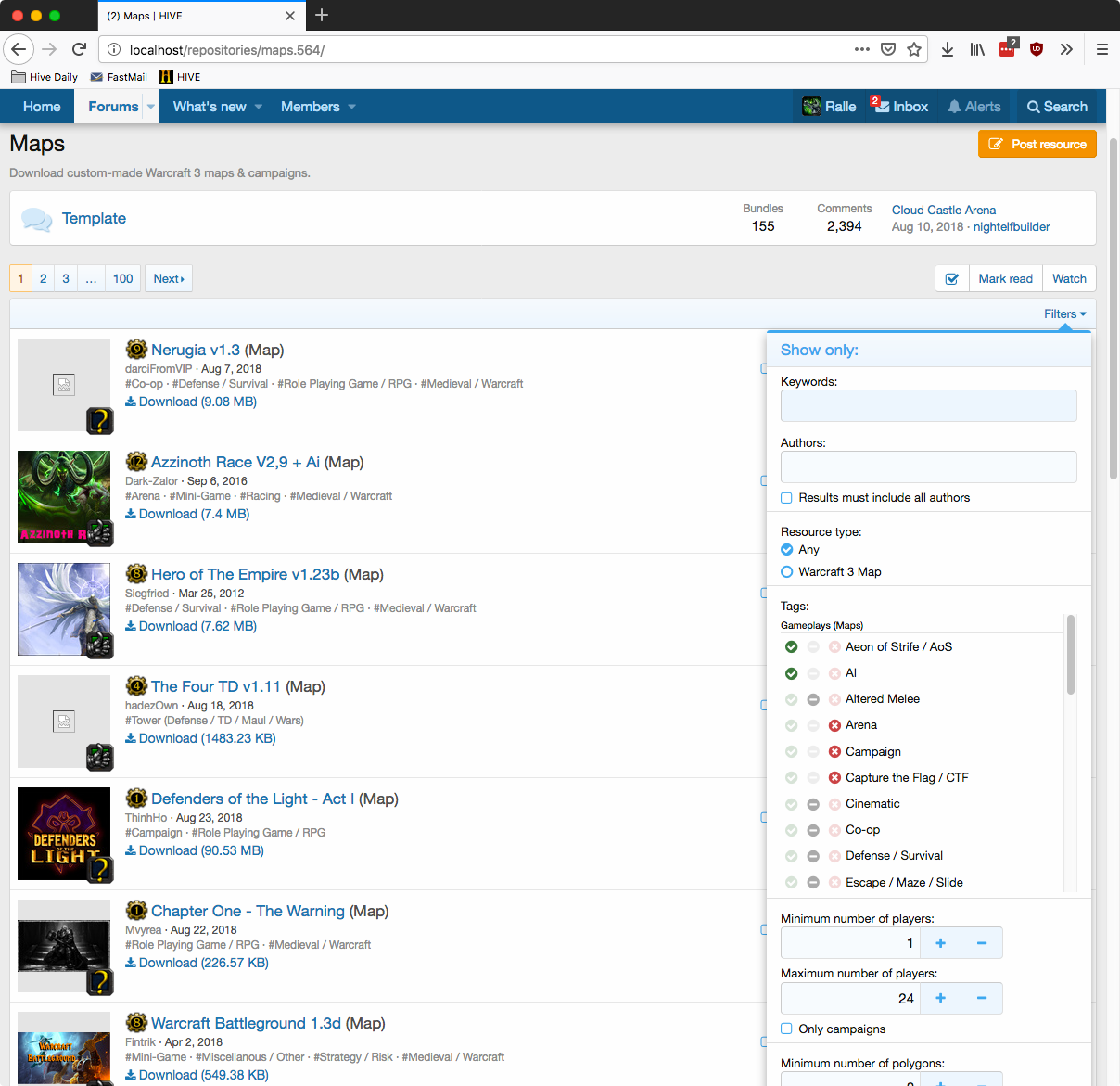Viewport: 1120px width, 1086px height.
Task: Open the Home navigation tab
Action: (x=42, y=107)
